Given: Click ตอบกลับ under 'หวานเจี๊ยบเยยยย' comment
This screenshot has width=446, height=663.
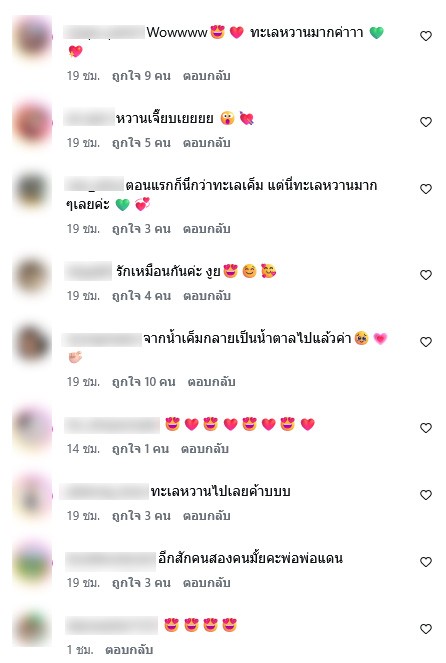Looking at the screenshot, I should click(x=207, y=143).
